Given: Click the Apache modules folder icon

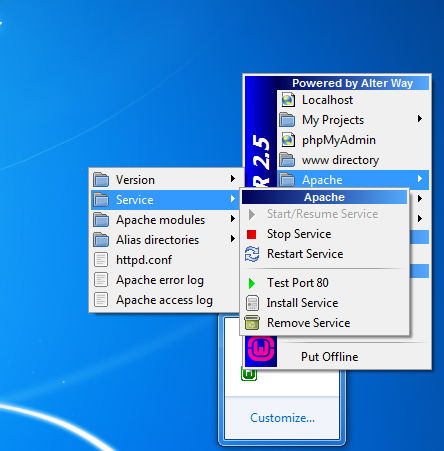Looking at the screenshot, I should 101,220.
